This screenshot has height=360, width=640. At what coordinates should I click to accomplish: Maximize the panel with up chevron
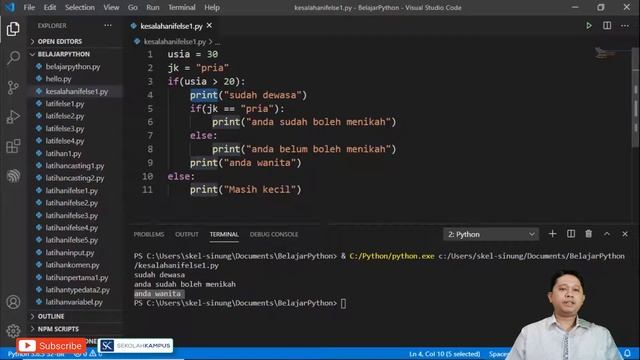coord(607,234)
